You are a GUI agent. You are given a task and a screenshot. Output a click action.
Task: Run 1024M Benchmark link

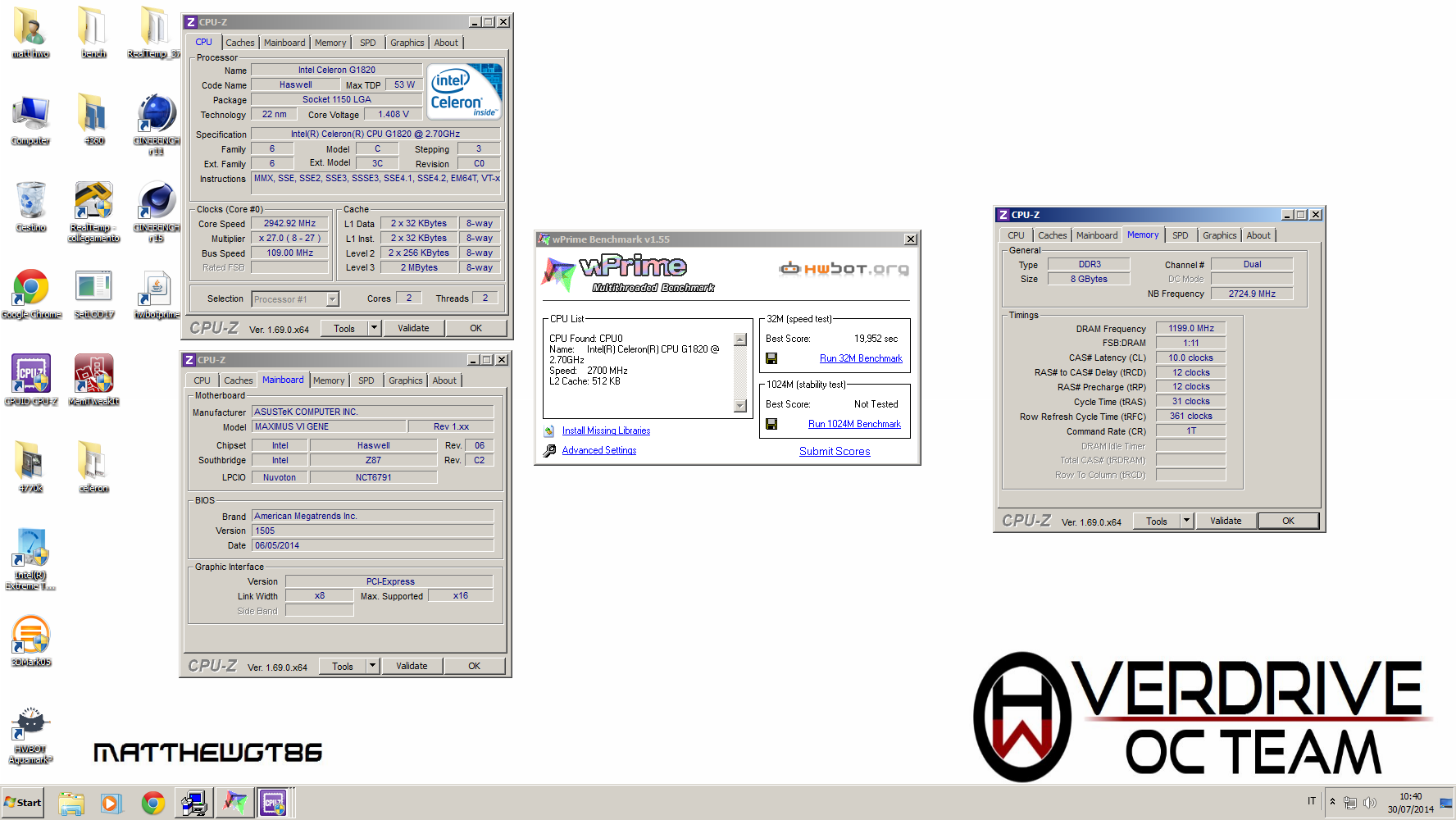pyautogui.click(x=854, y=424)
